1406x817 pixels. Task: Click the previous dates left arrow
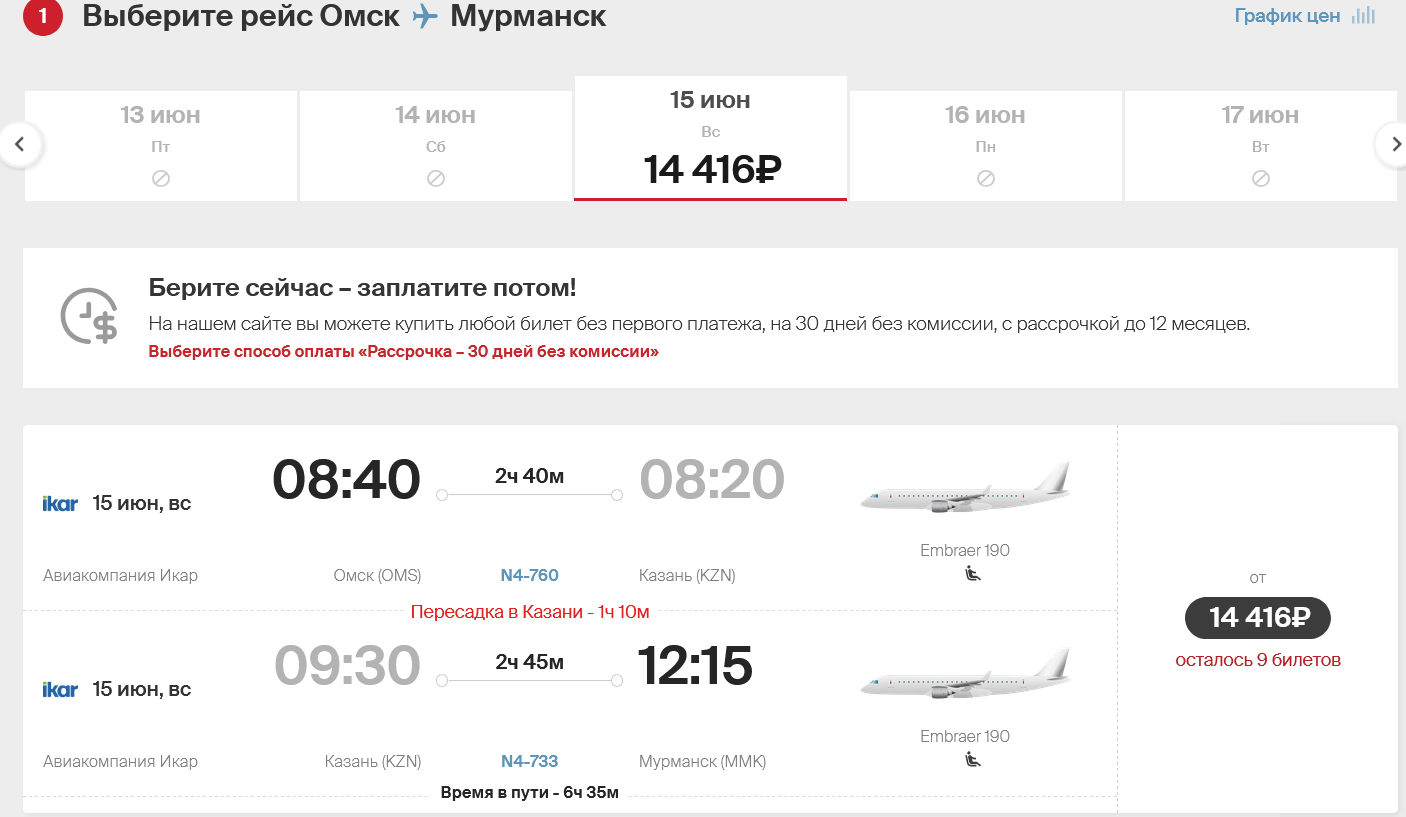pyautogui.click(x=20, y=145)
